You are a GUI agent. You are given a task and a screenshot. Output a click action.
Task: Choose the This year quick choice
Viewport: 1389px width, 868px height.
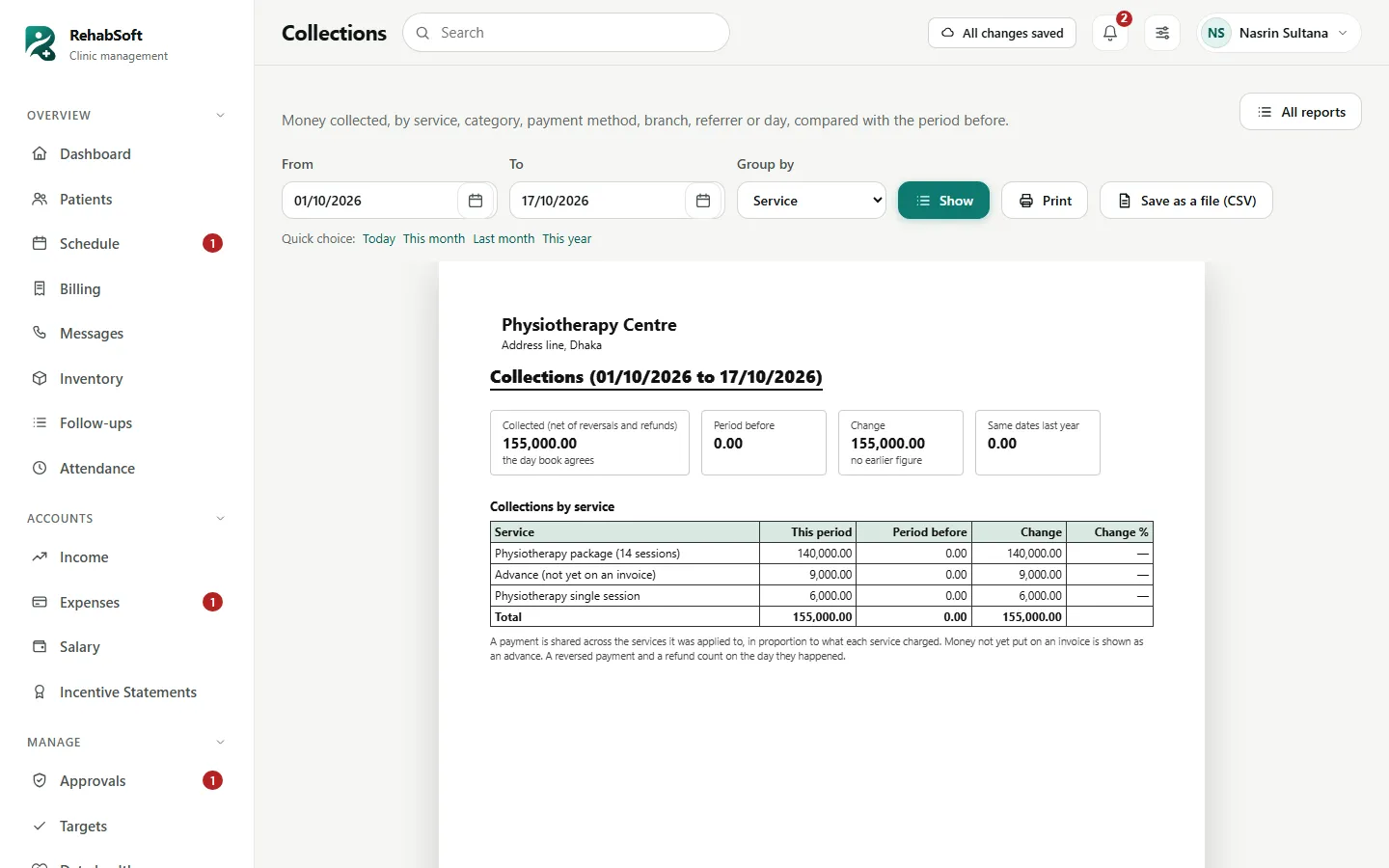click(567, 239)
